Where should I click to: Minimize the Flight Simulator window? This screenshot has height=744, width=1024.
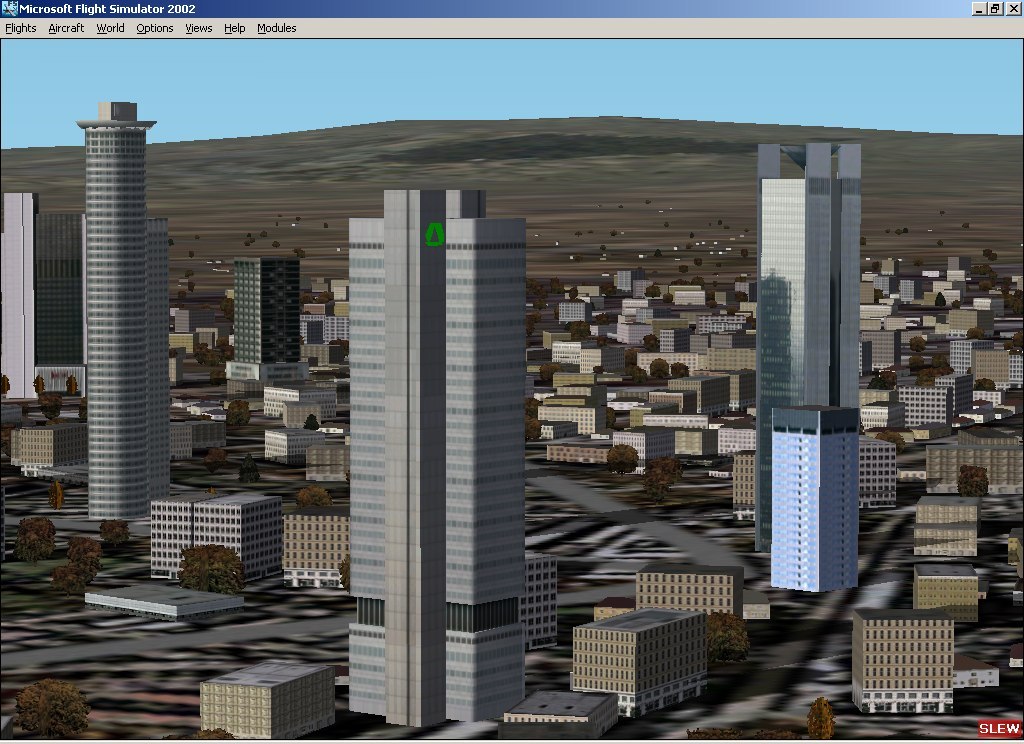pos(978,9)
